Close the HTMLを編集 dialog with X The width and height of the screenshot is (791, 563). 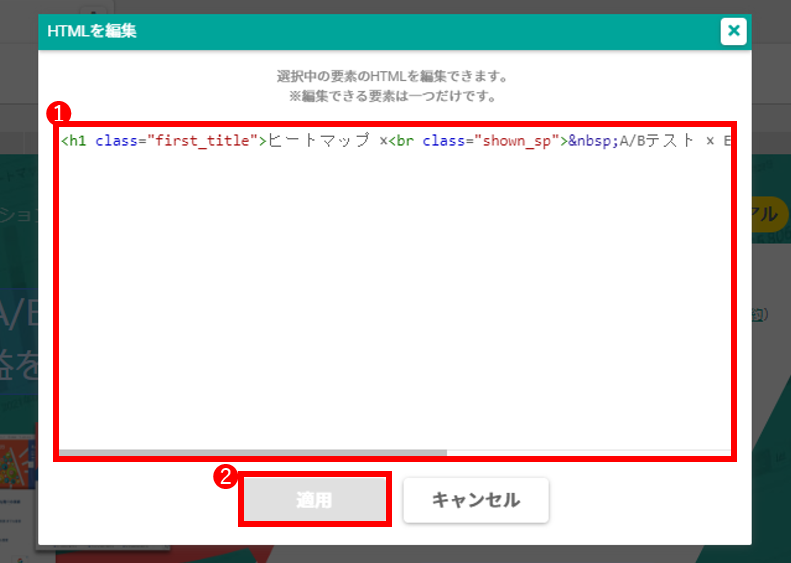[x=733, y=31]
